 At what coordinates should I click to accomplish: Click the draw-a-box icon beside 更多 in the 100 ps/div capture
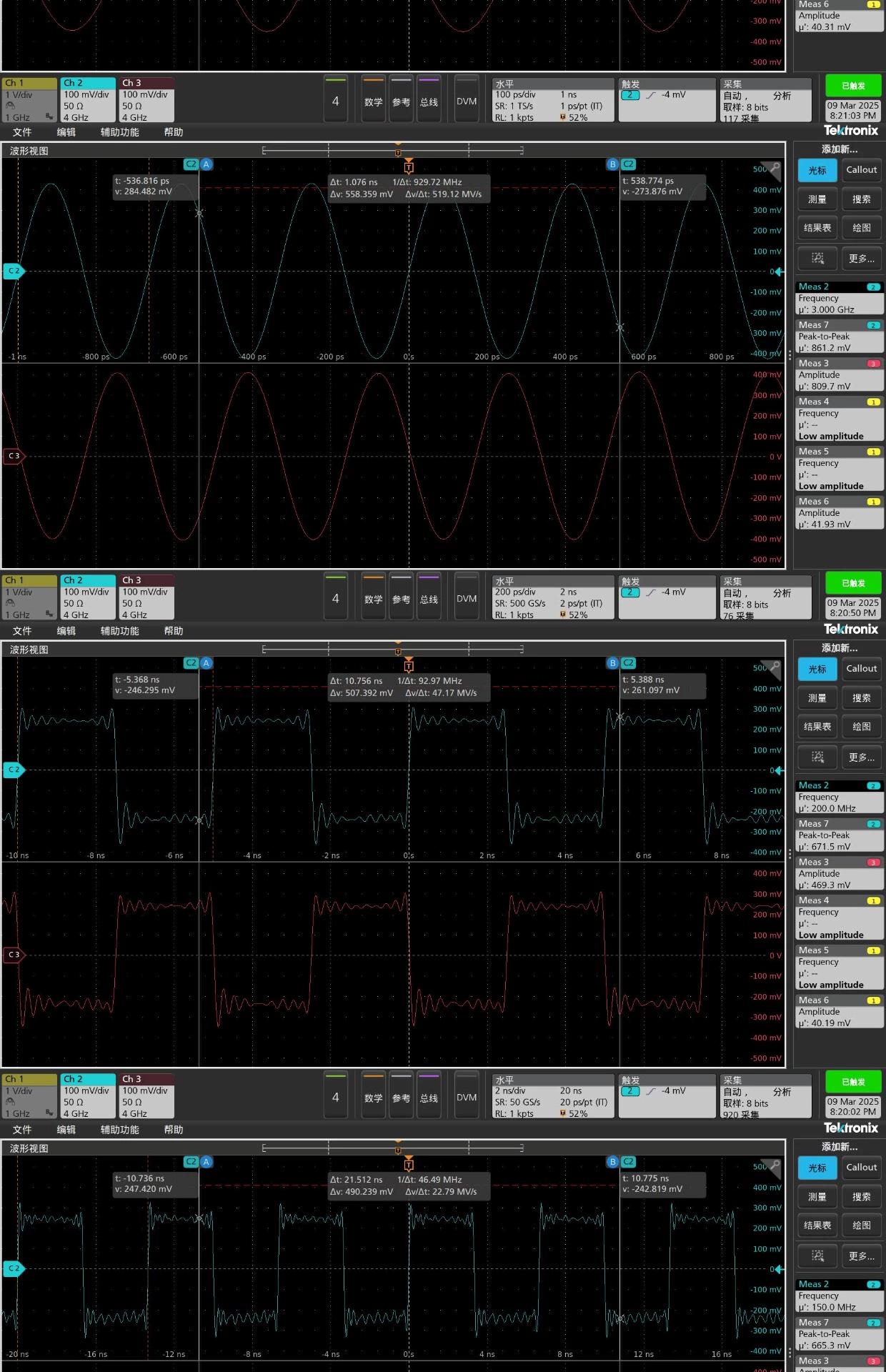(817, 258)
